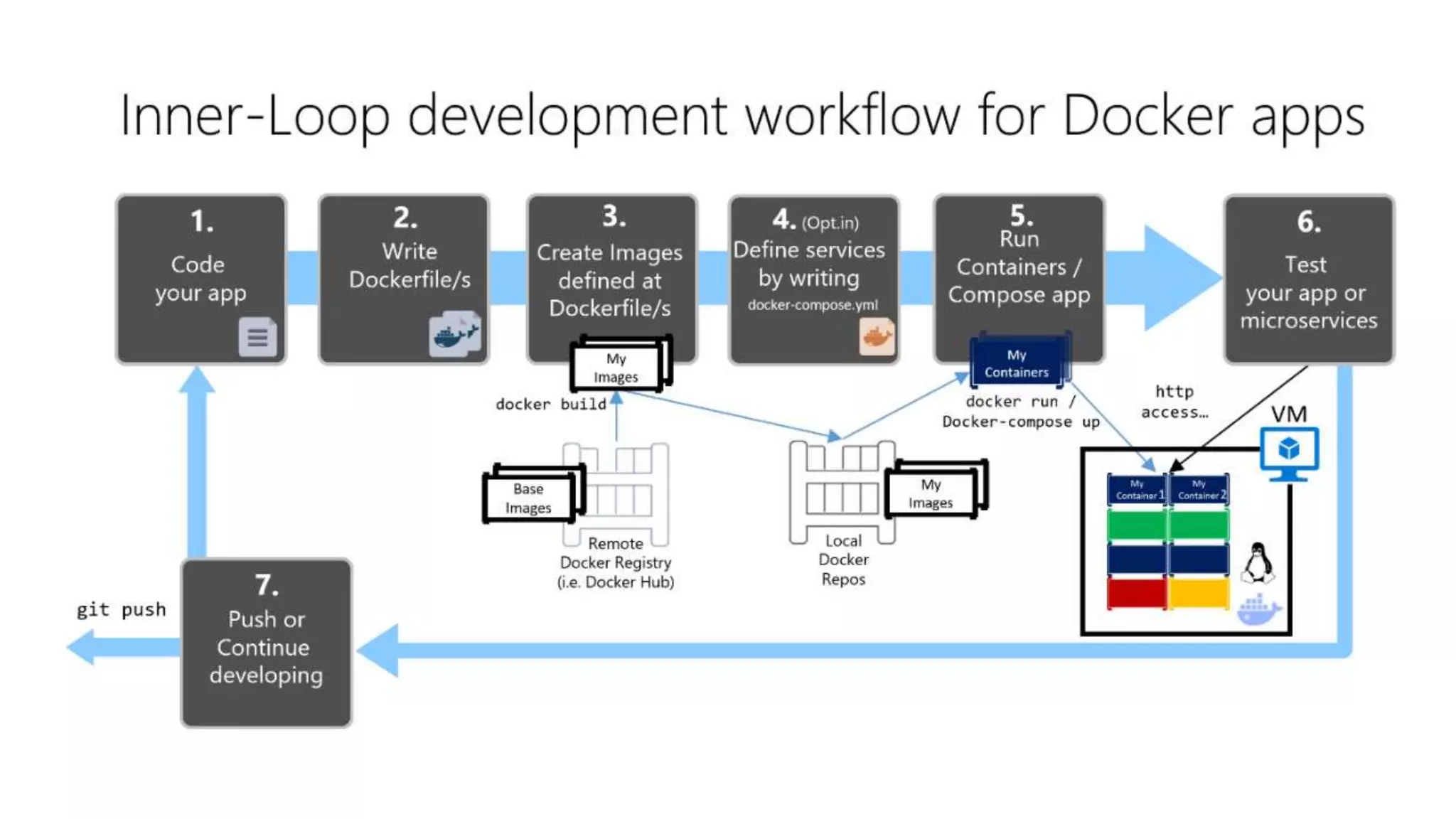
Task: Click step 3 Create Images box
Action: point(611,270)
